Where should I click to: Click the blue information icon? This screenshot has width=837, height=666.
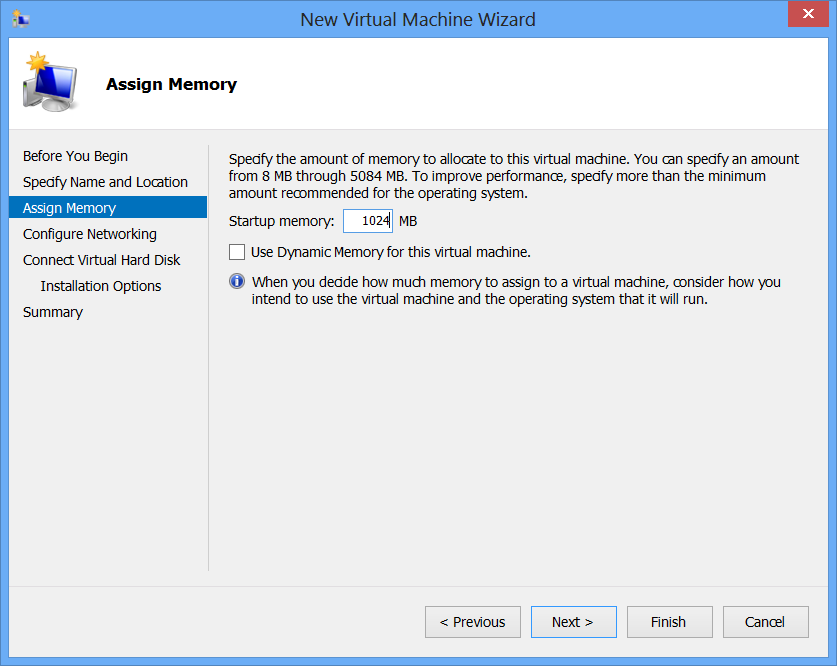click(237, 282)
